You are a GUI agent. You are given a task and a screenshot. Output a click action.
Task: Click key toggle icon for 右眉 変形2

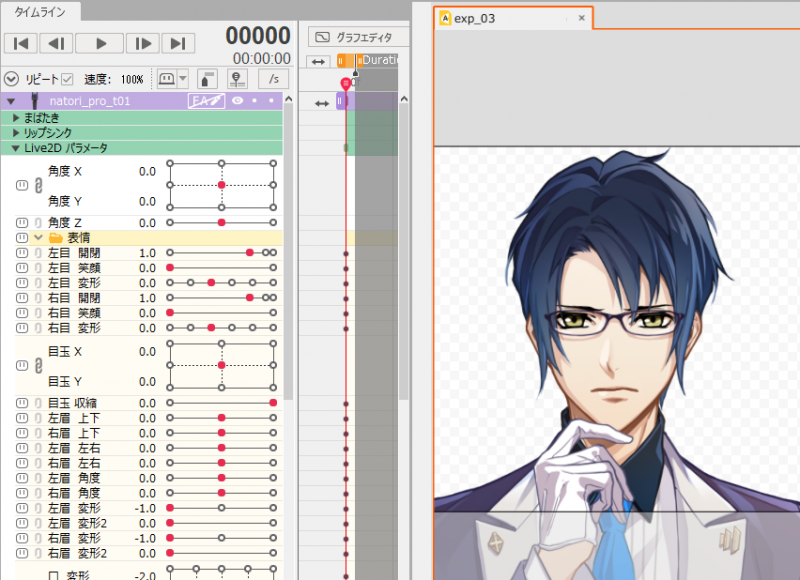coord(21,553)
